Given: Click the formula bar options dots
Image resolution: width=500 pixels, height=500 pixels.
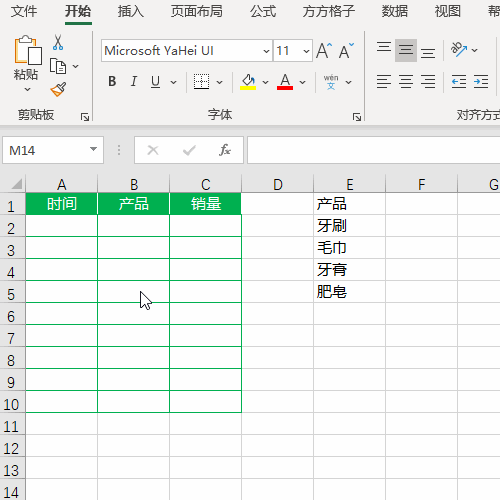Looking at the screenshot, I should (119, 150).
